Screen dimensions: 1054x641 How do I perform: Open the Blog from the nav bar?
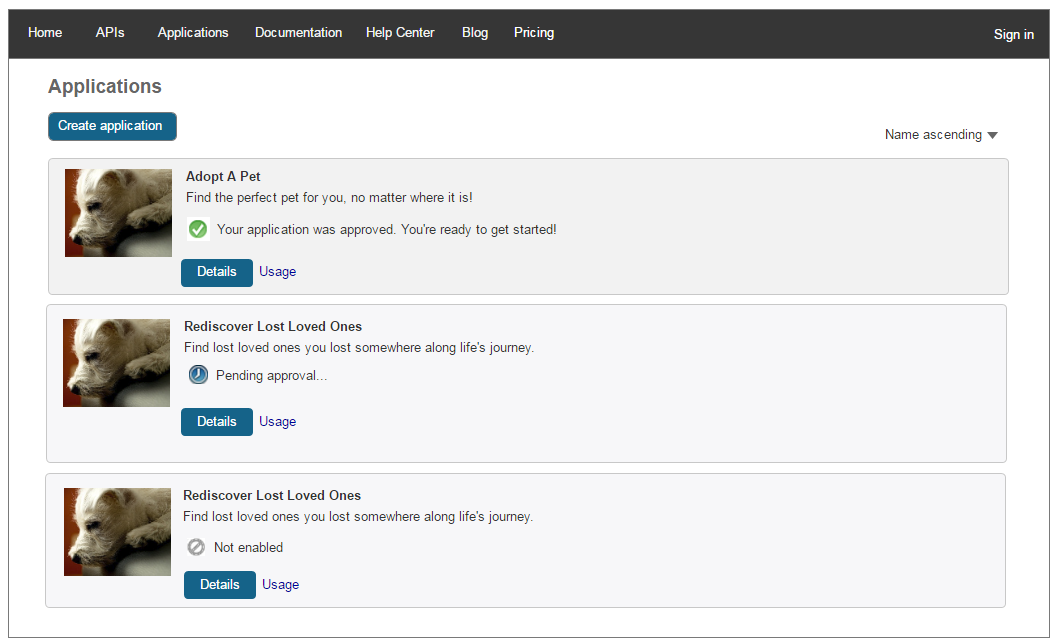475,33
